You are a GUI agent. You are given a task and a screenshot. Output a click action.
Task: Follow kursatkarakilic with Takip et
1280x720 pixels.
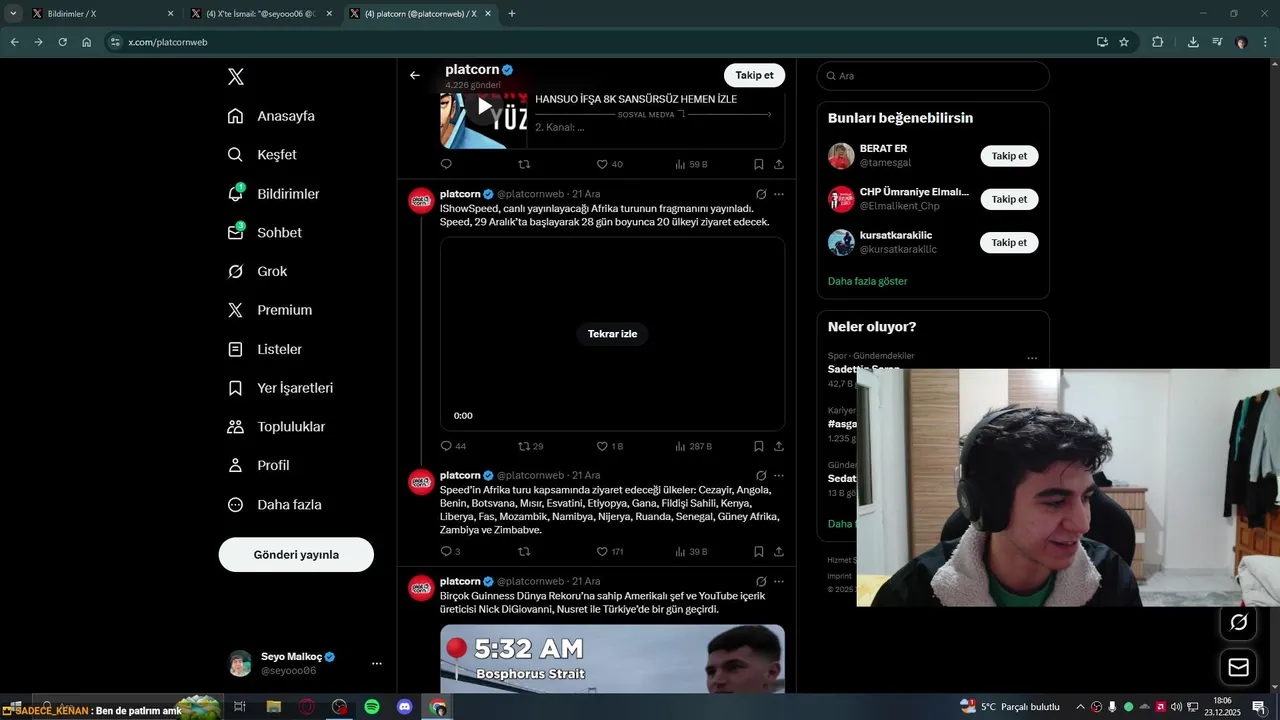pos(1009,242)
